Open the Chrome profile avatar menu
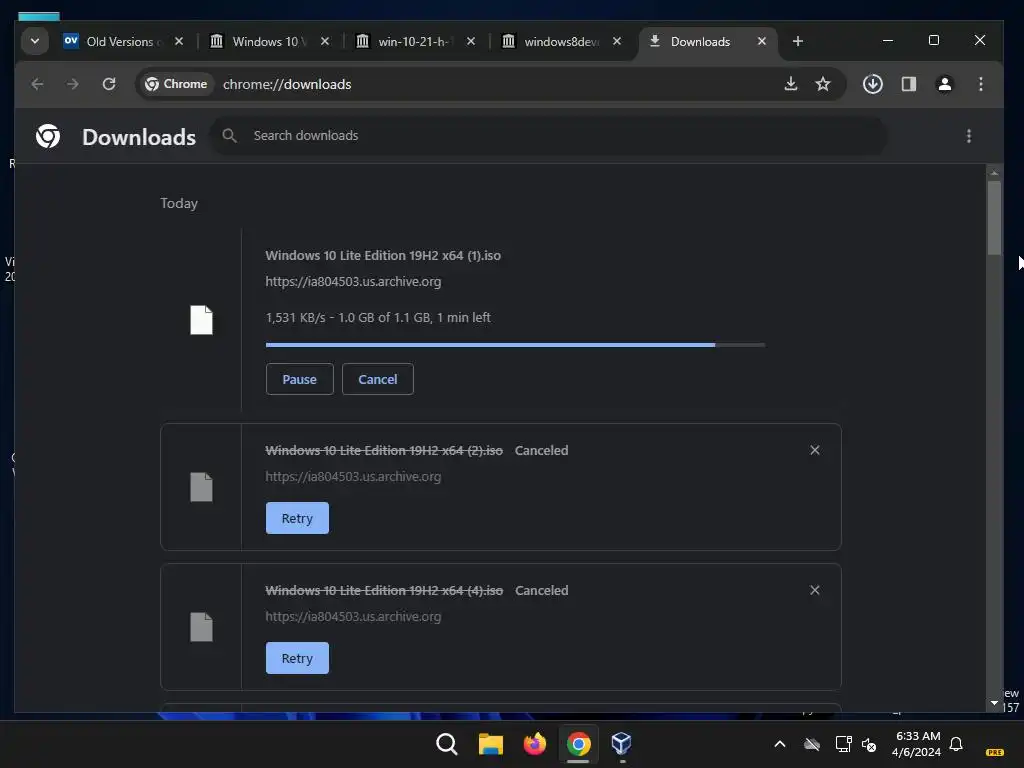1024x768 pixels. click(x=944, y=84)
